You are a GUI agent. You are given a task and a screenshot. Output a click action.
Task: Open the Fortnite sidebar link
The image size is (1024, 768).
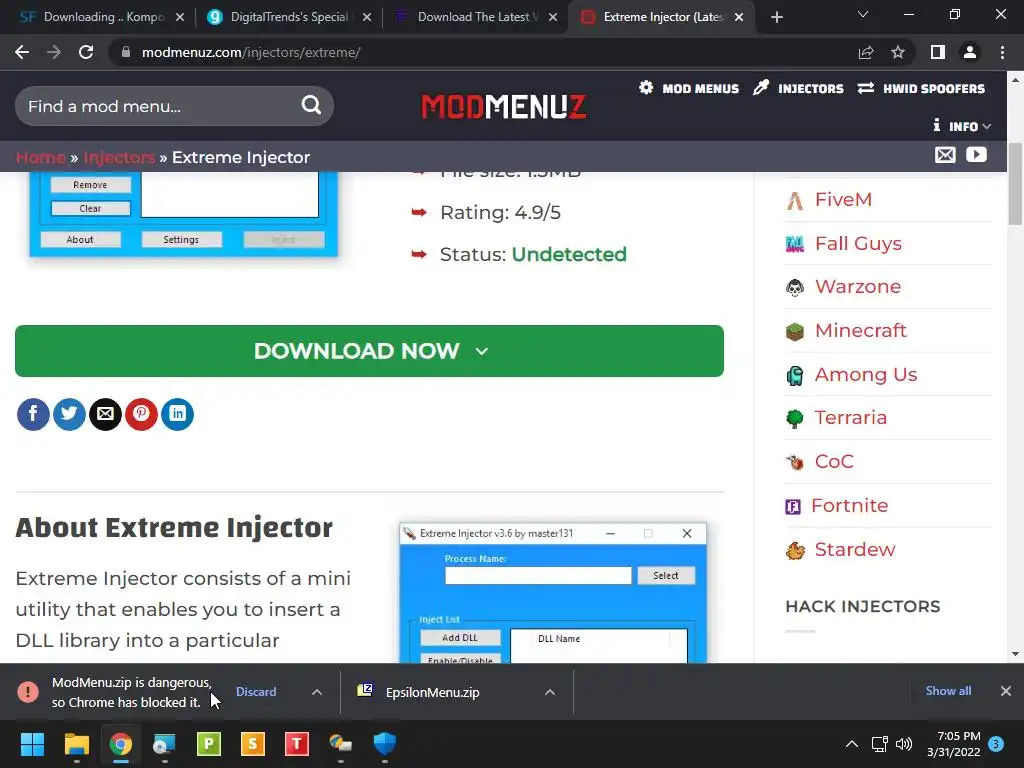click(x=850, y=505)
